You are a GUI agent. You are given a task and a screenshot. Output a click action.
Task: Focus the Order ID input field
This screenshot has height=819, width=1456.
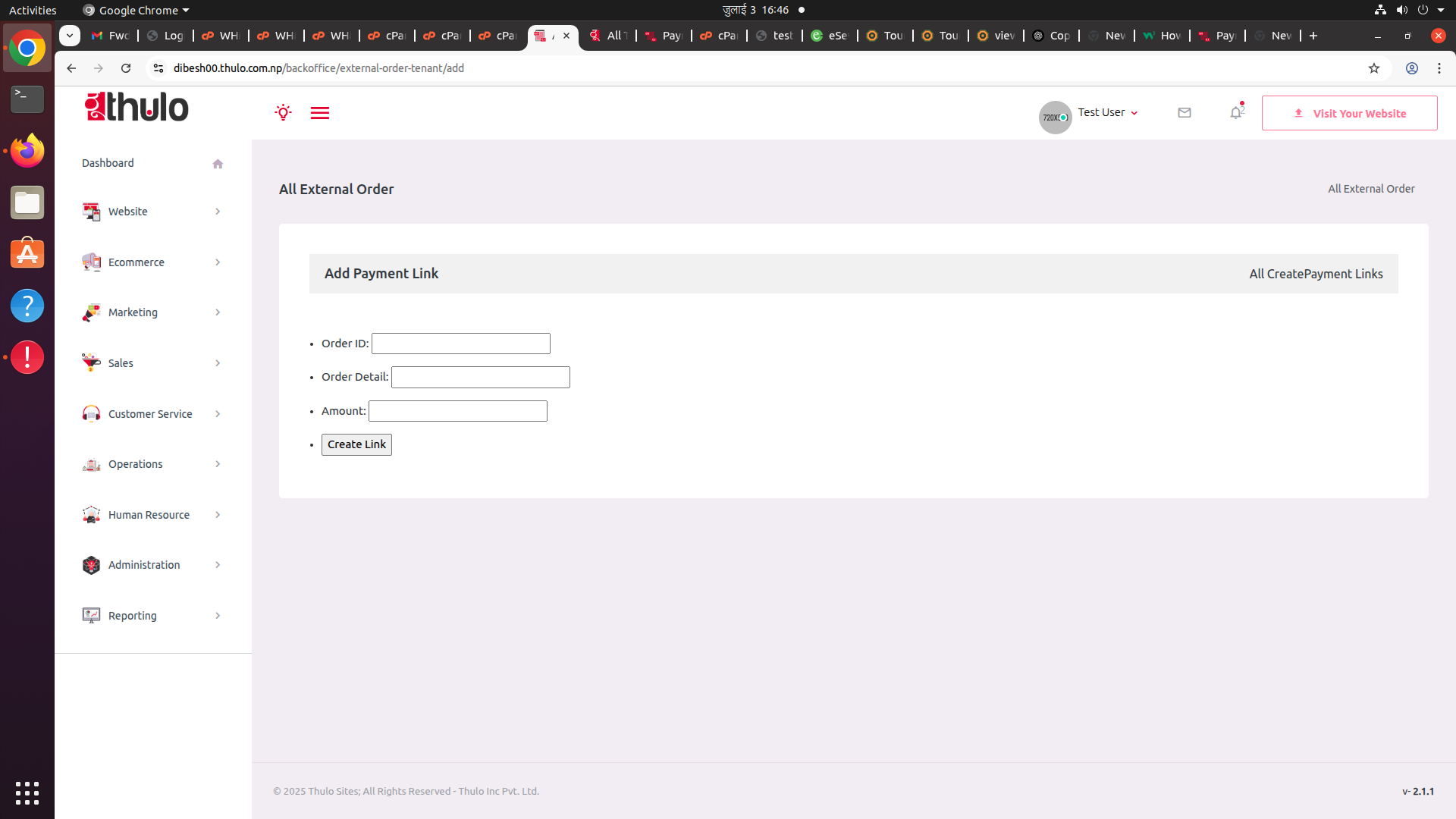coord(460,344)
